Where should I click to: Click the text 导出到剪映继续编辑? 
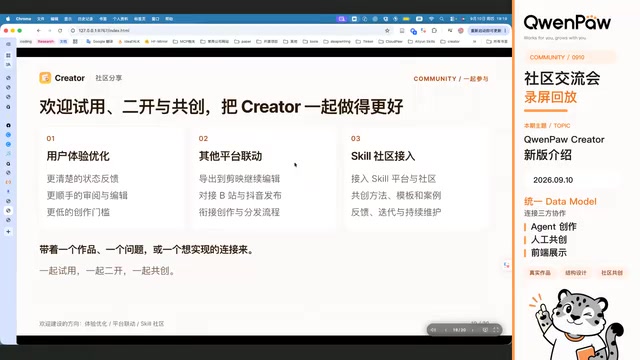click(239, 179)
